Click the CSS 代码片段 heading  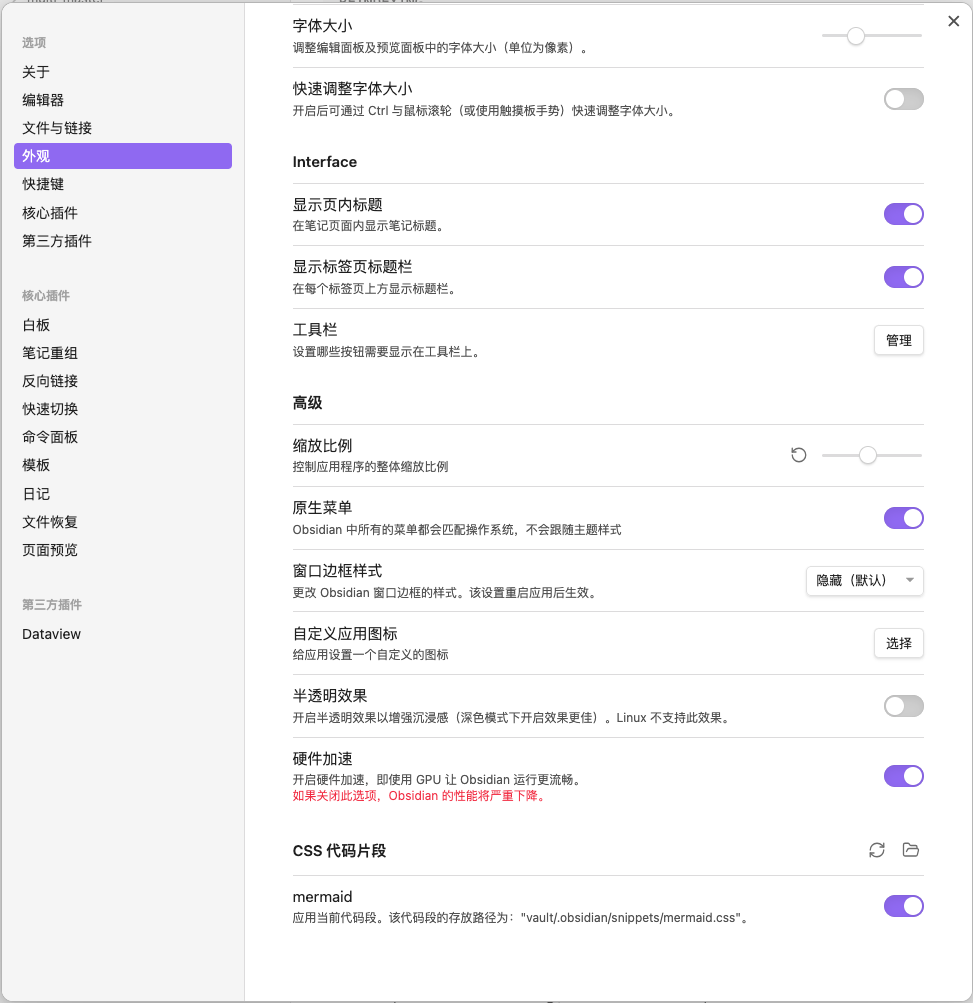[x=339, y=851]
